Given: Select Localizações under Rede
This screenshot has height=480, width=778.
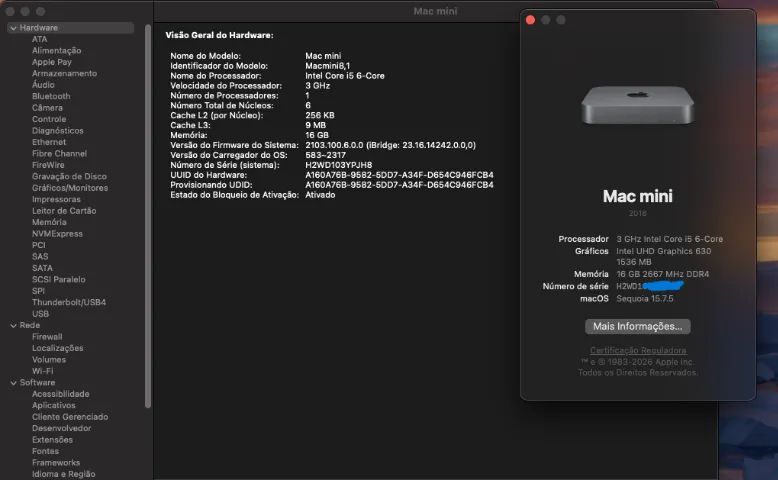Looking at the screenshot, I should click(58, 348).
